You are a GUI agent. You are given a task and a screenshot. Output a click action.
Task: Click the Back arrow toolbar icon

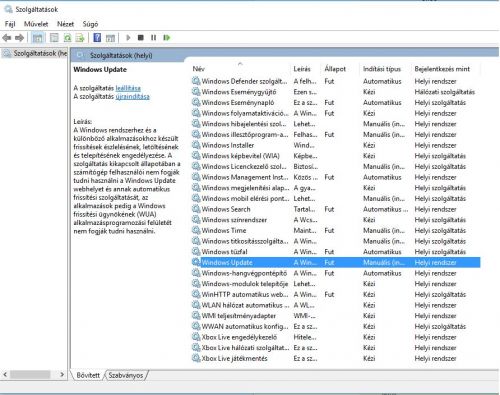[7, 38]
